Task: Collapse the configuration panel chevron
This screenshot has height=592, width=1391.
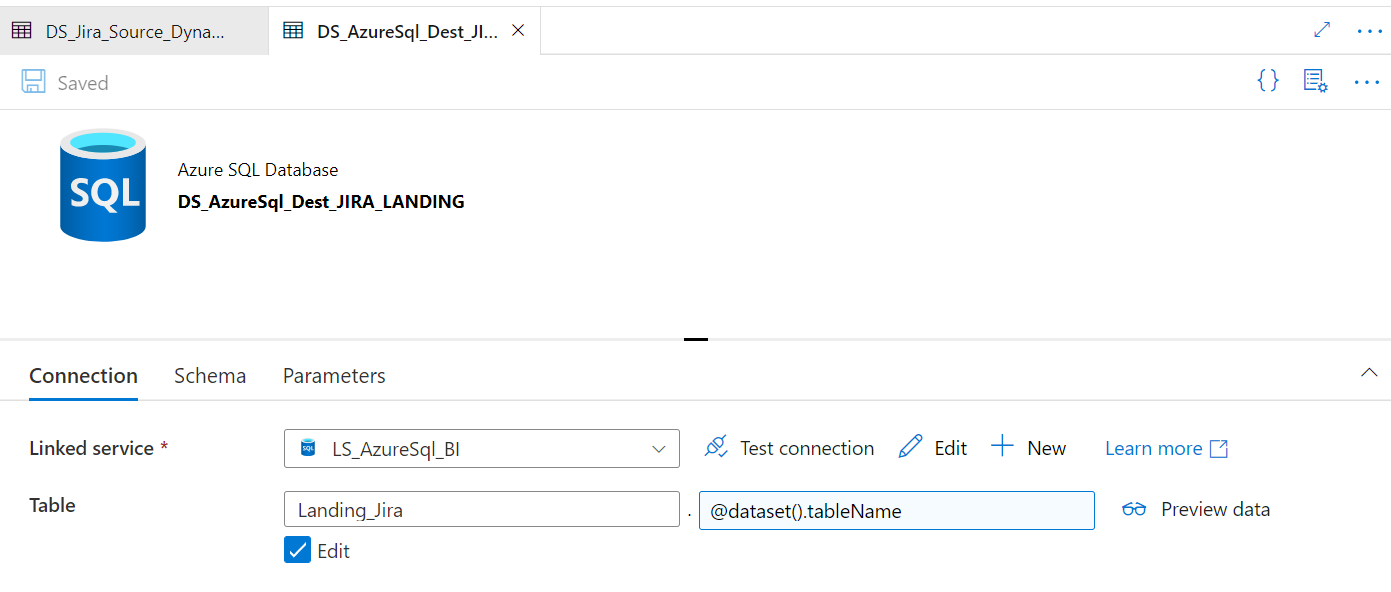Action: click(x=1369, y=373)
